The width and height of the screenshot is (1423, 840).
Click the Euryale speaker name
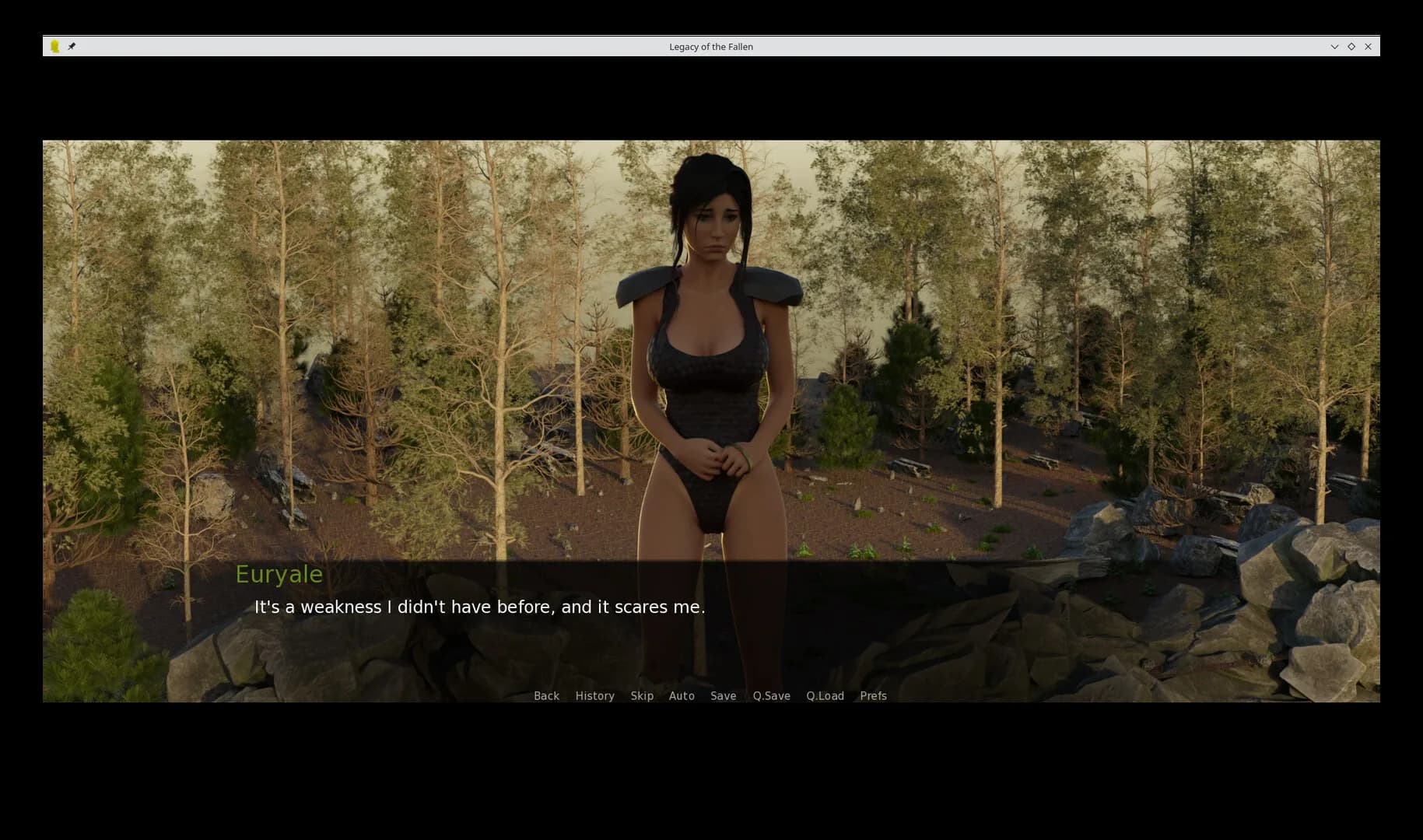pyautogui.click(x=279, y=574)
